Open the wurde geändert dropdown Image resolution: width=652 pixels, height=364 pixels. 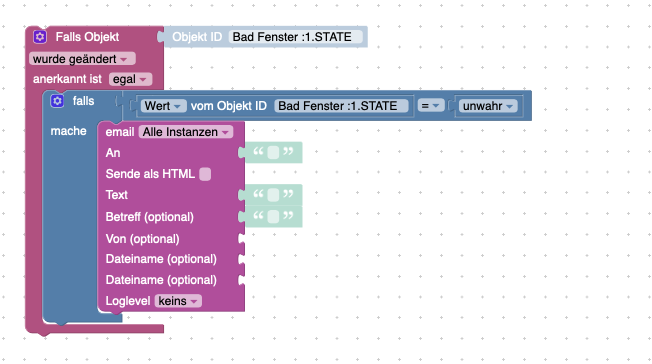click(82, 59)
